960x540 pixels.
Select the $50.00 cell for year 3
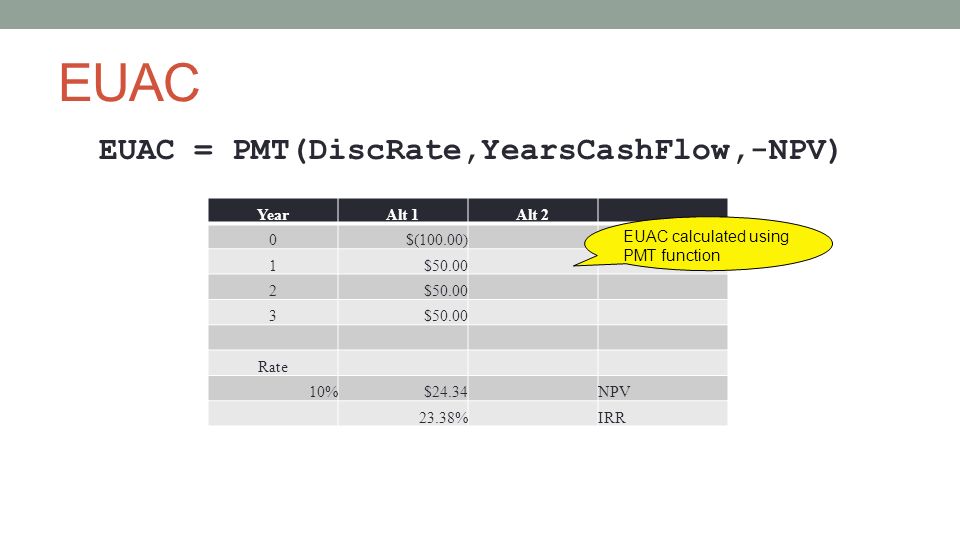tap(403, 313)
